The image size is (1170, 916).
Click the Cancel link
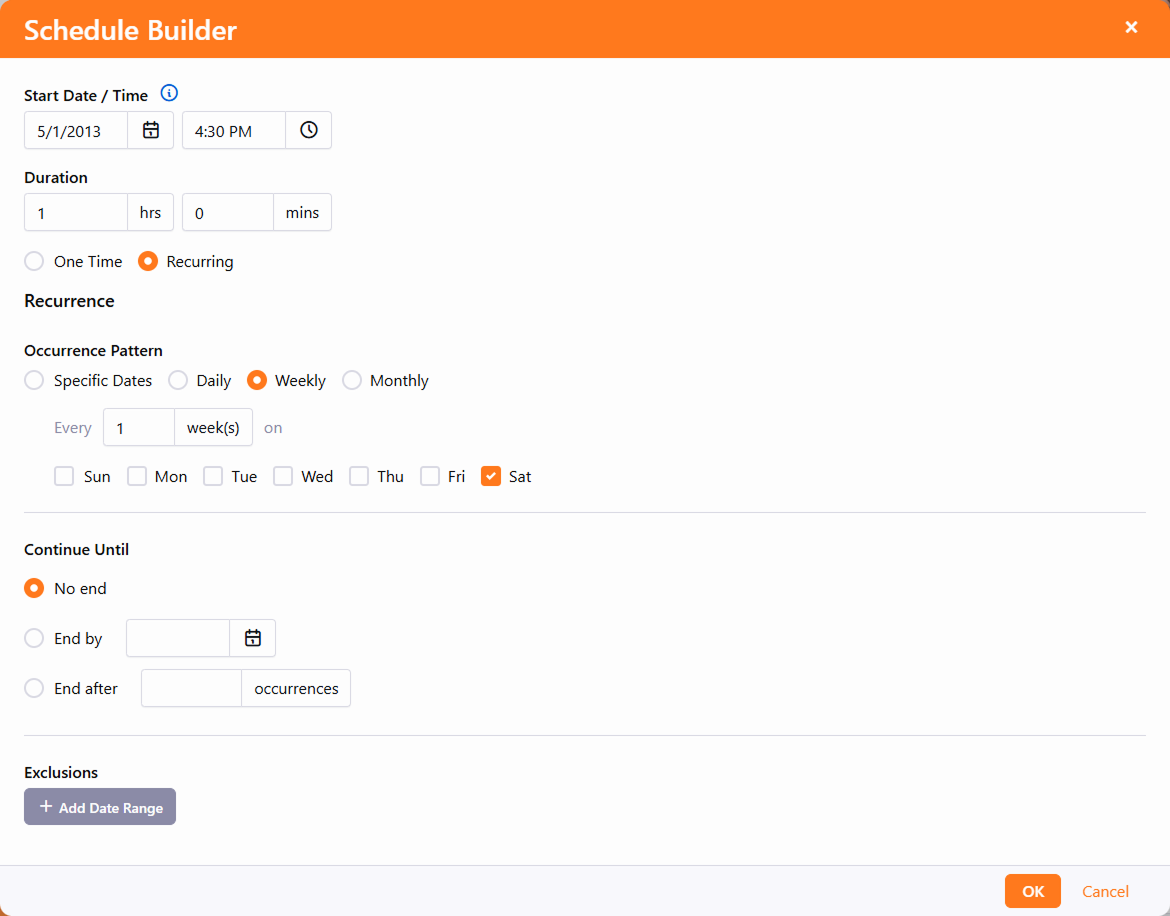1105,891
